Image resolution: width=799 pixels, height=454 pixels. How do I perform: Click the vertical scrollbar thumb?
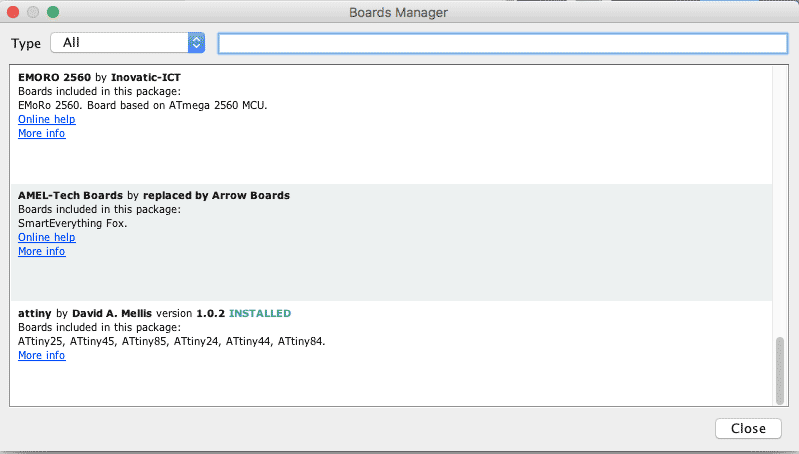point(780,368)
